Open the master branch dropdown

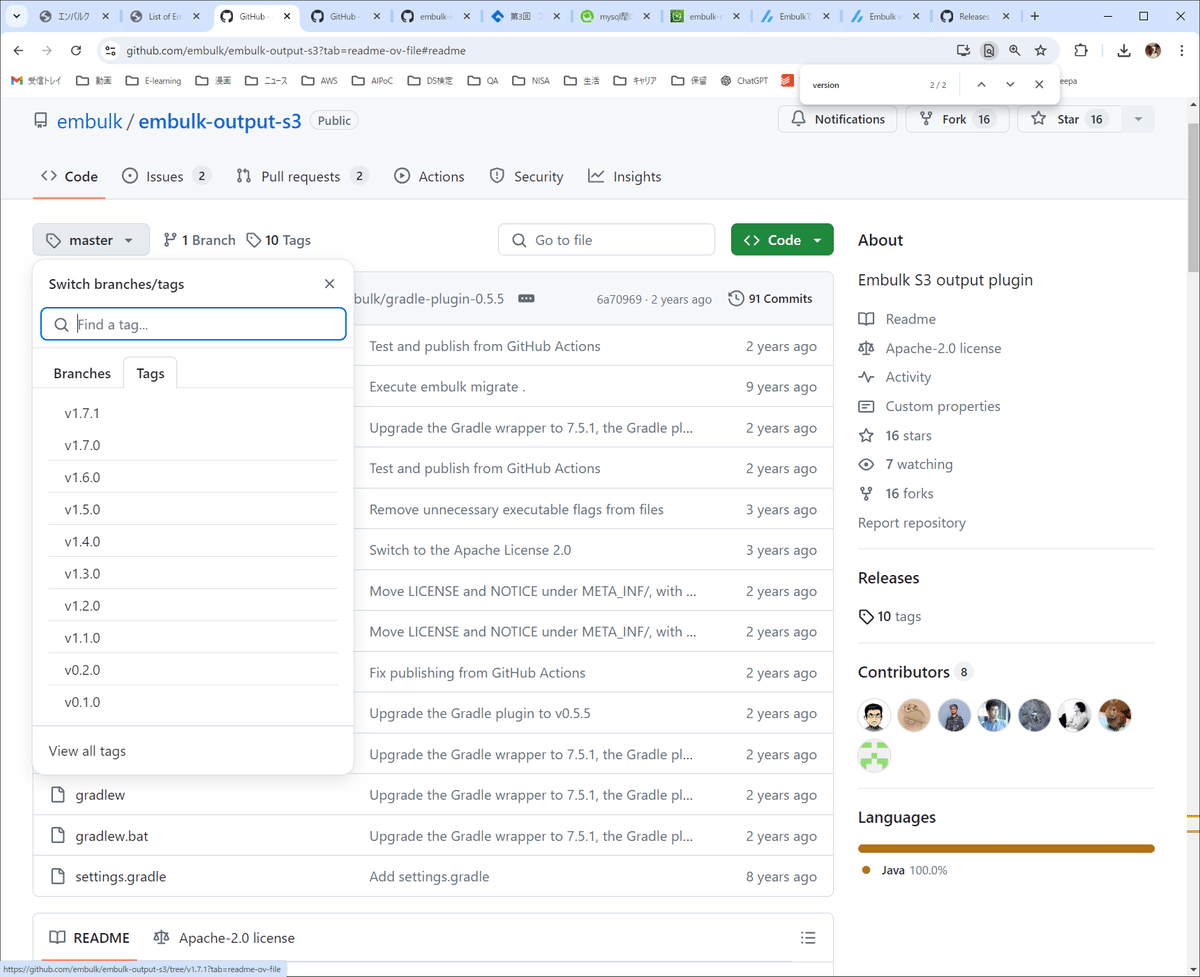(x=91, y=239)
